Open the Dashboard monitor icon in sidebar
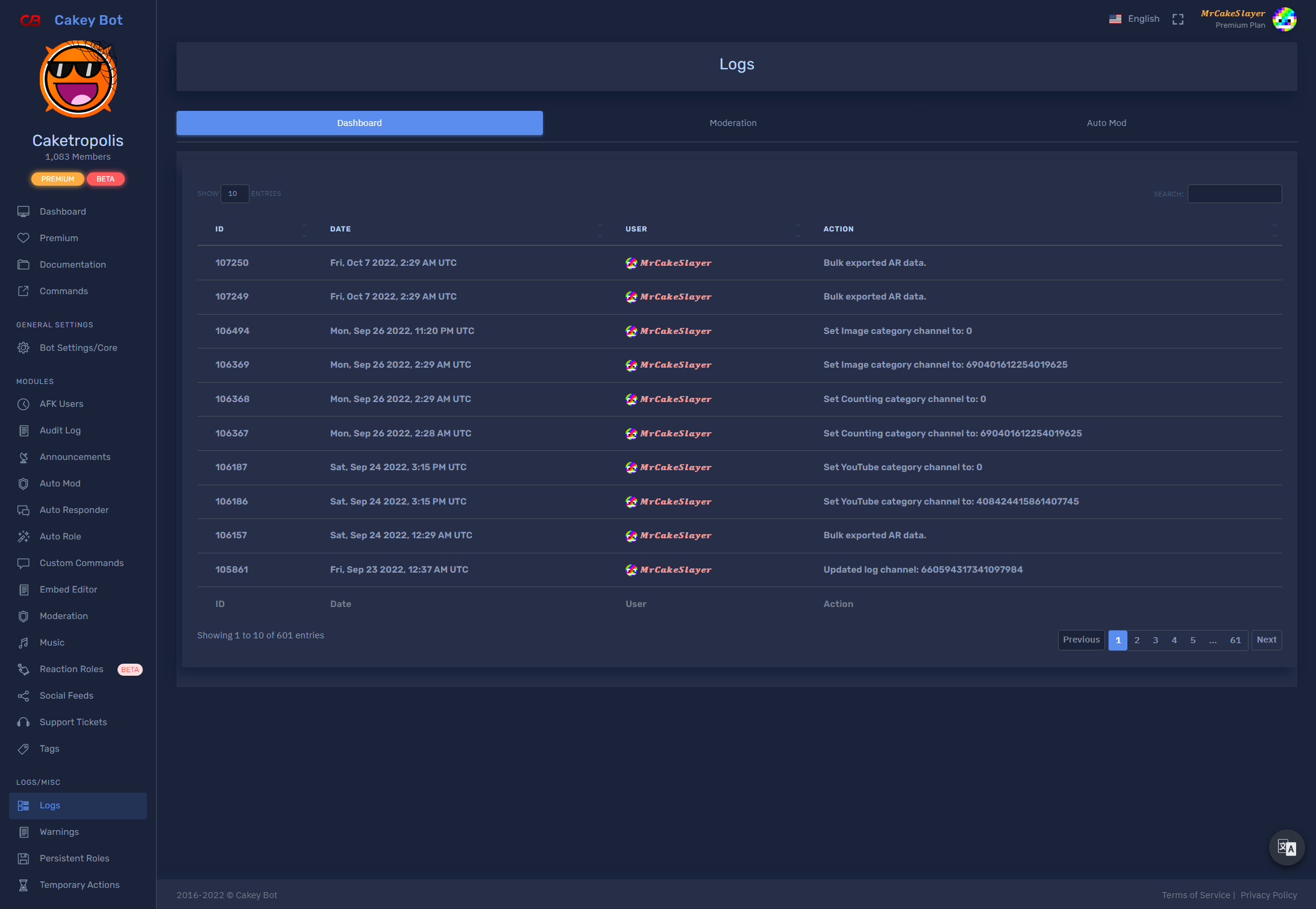This screenshot has width=1316, height=909. [23, 212]
